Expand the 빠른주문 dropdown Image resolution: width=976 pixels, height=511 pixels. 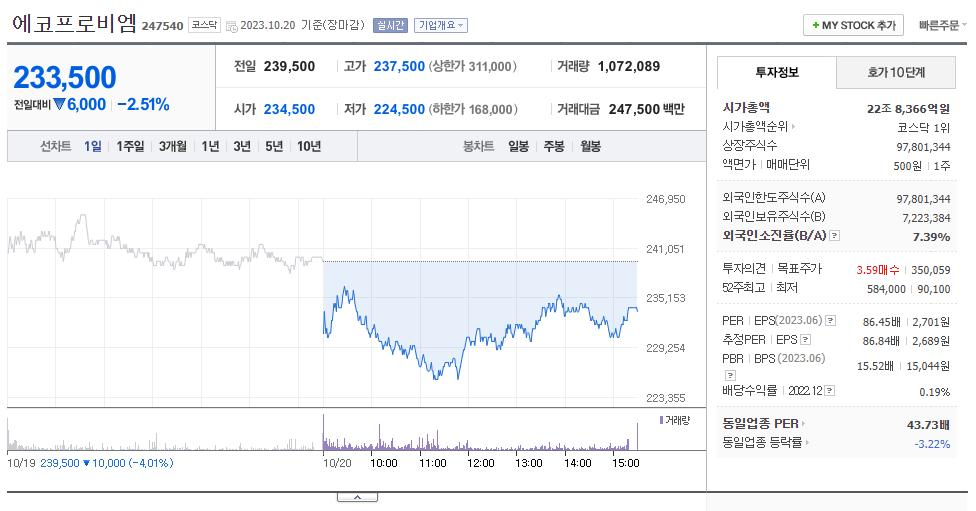coord(942,26)
